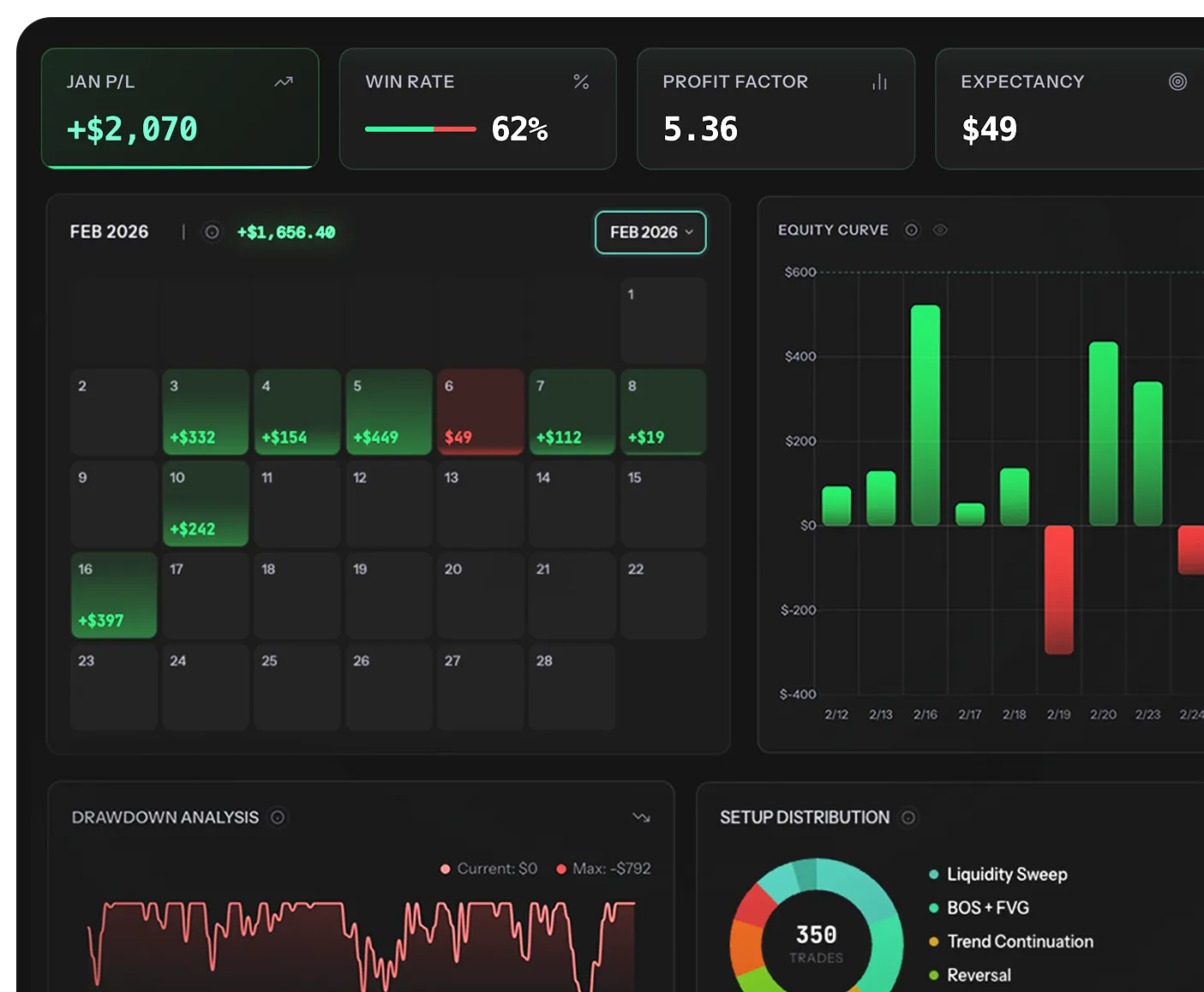Screen dimensions: 1204x992
Task: Toggle the Liquidity Sweep legend item
Action: (1006, 875)
